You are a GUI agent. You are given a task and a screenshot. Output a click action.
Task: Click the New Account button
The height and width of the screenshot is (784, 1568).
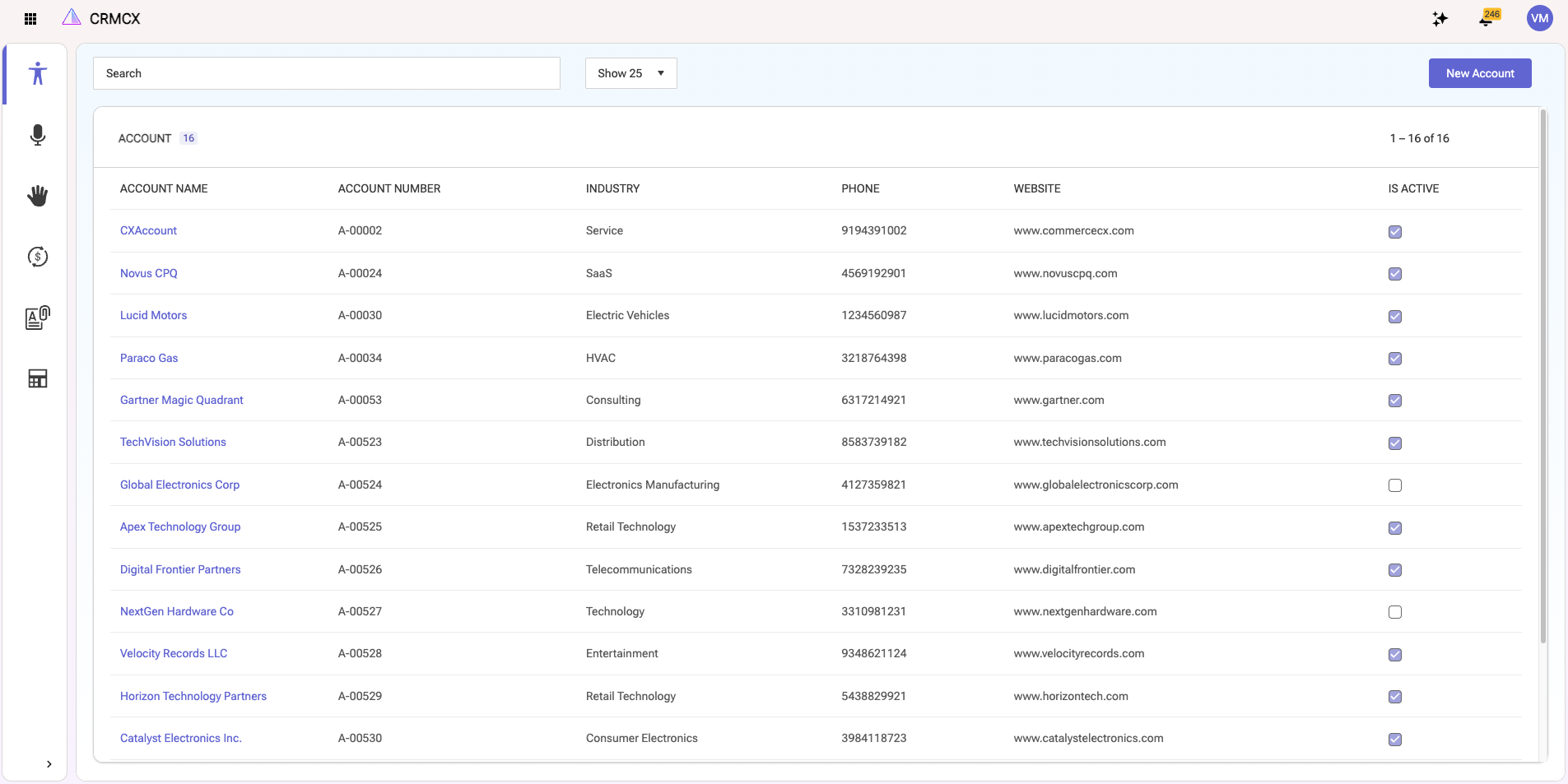pyautogui.click(x=1479, y=73)
